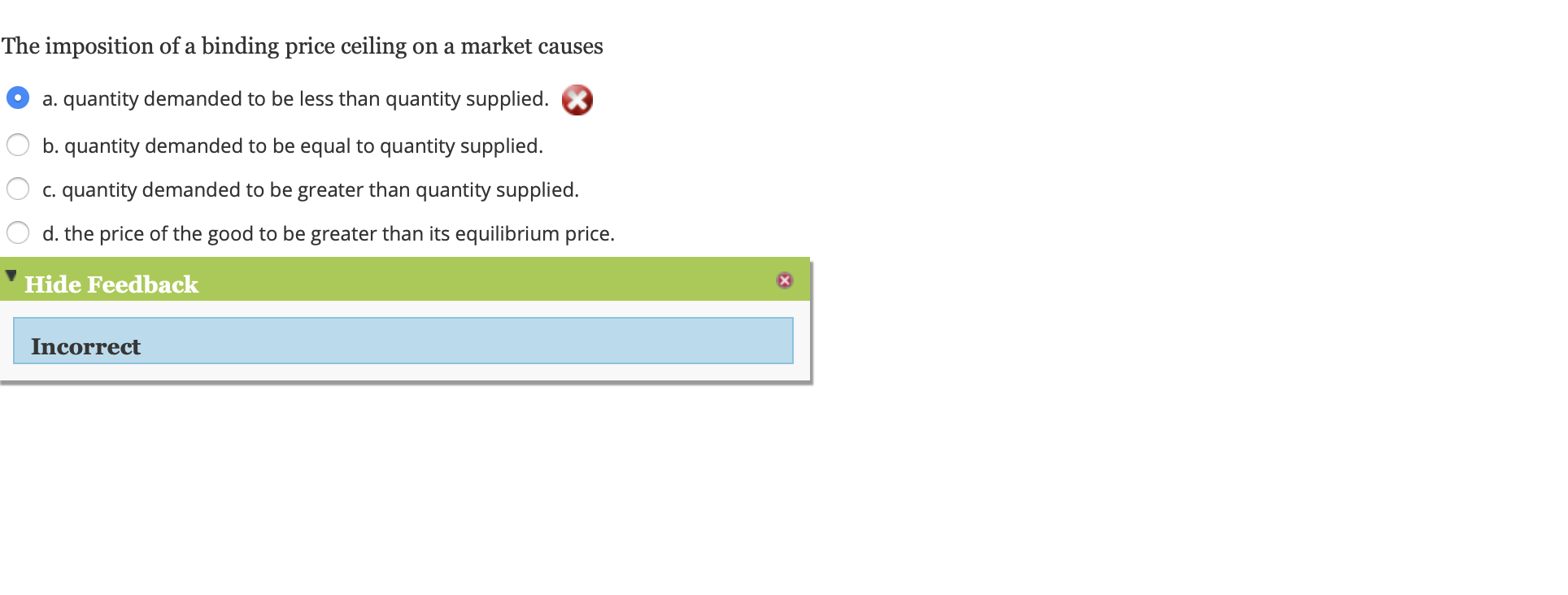Click the wrong-answer indicator after 'quantity supplied.'

pos(577,99)
